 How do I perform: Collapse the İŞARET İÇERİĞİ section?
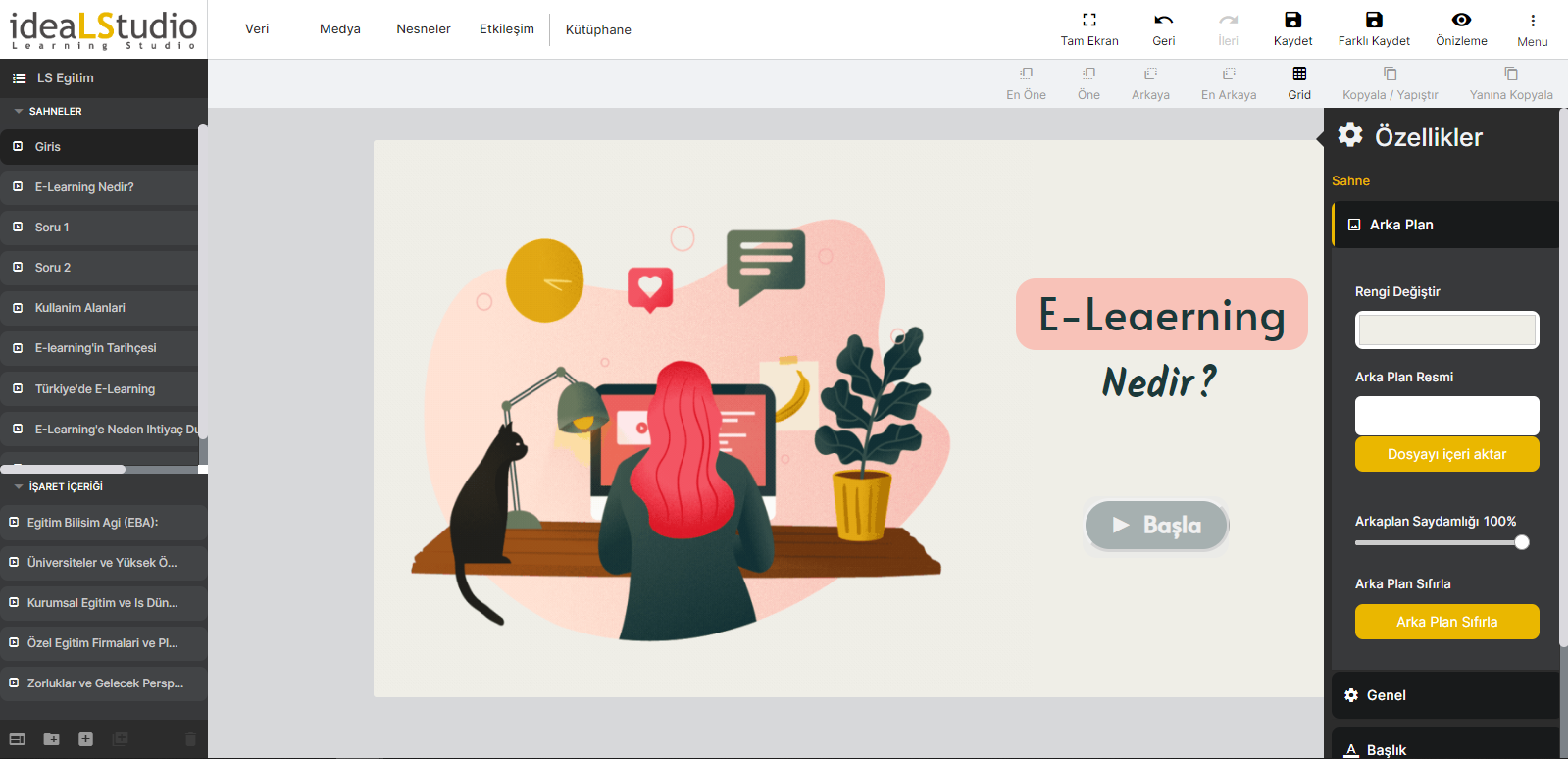pyautogui.click(x=19, y=486)
